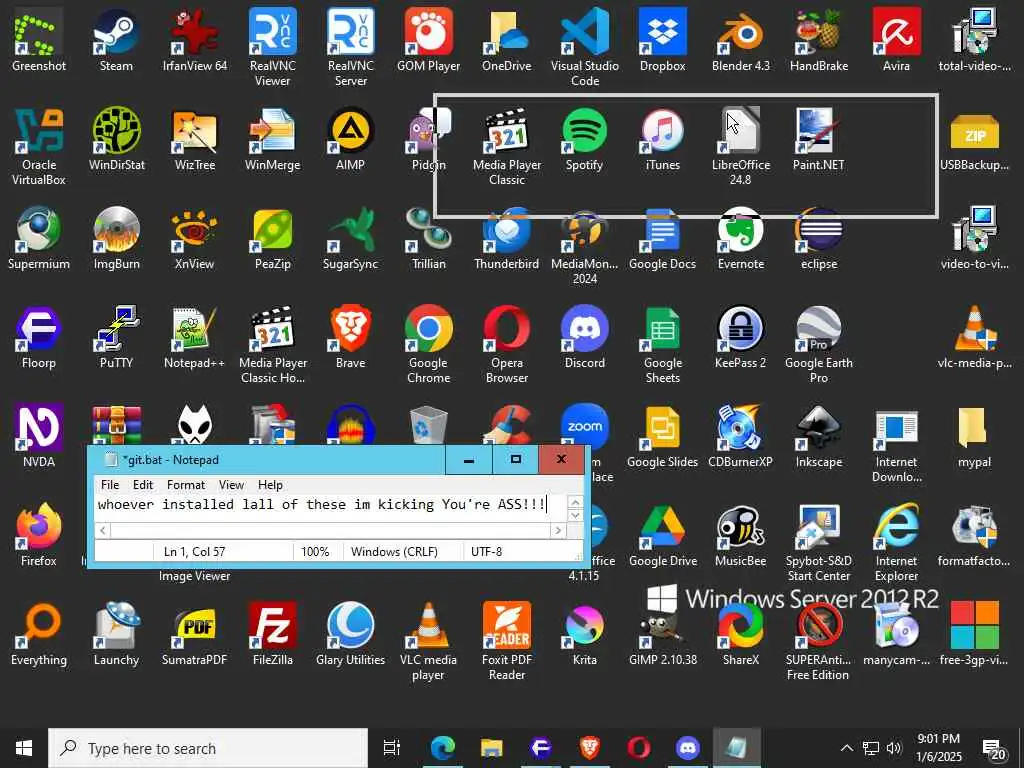Click Notepad's horizontal scroll left arrow
Screen dimensions: 1024x768
103,530
